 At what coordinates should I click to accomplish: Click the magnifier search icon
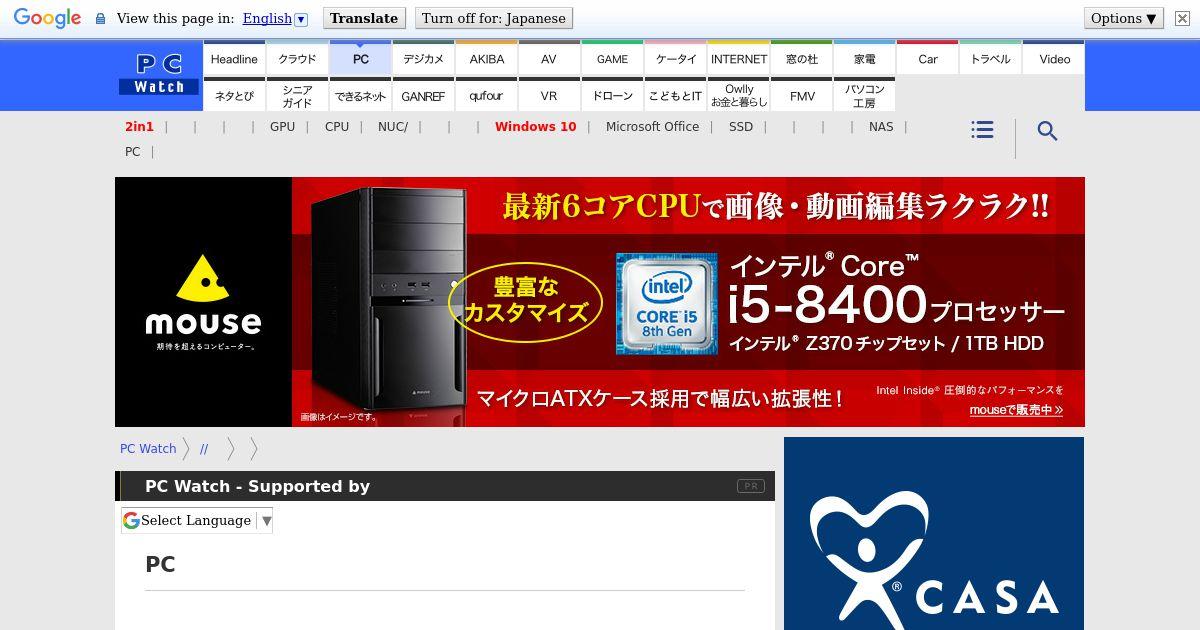(x=1047, y=131)
